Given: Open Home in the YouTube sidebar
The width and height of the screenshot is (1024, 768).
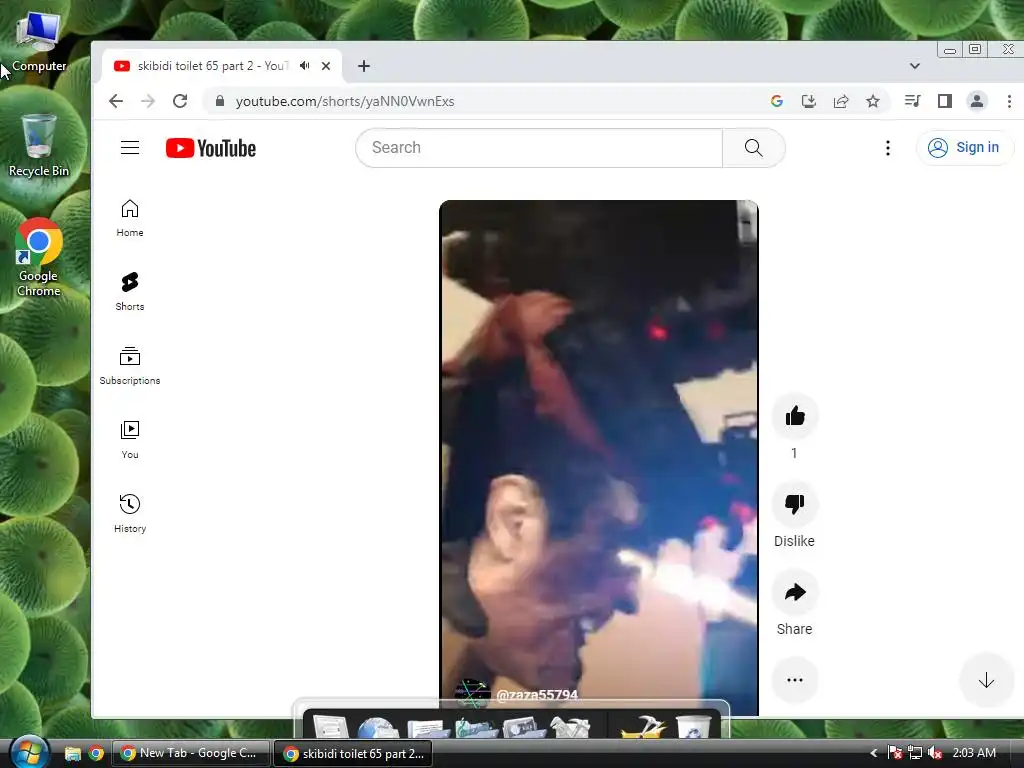Looking at the screenshot, I should coord(130,218).
